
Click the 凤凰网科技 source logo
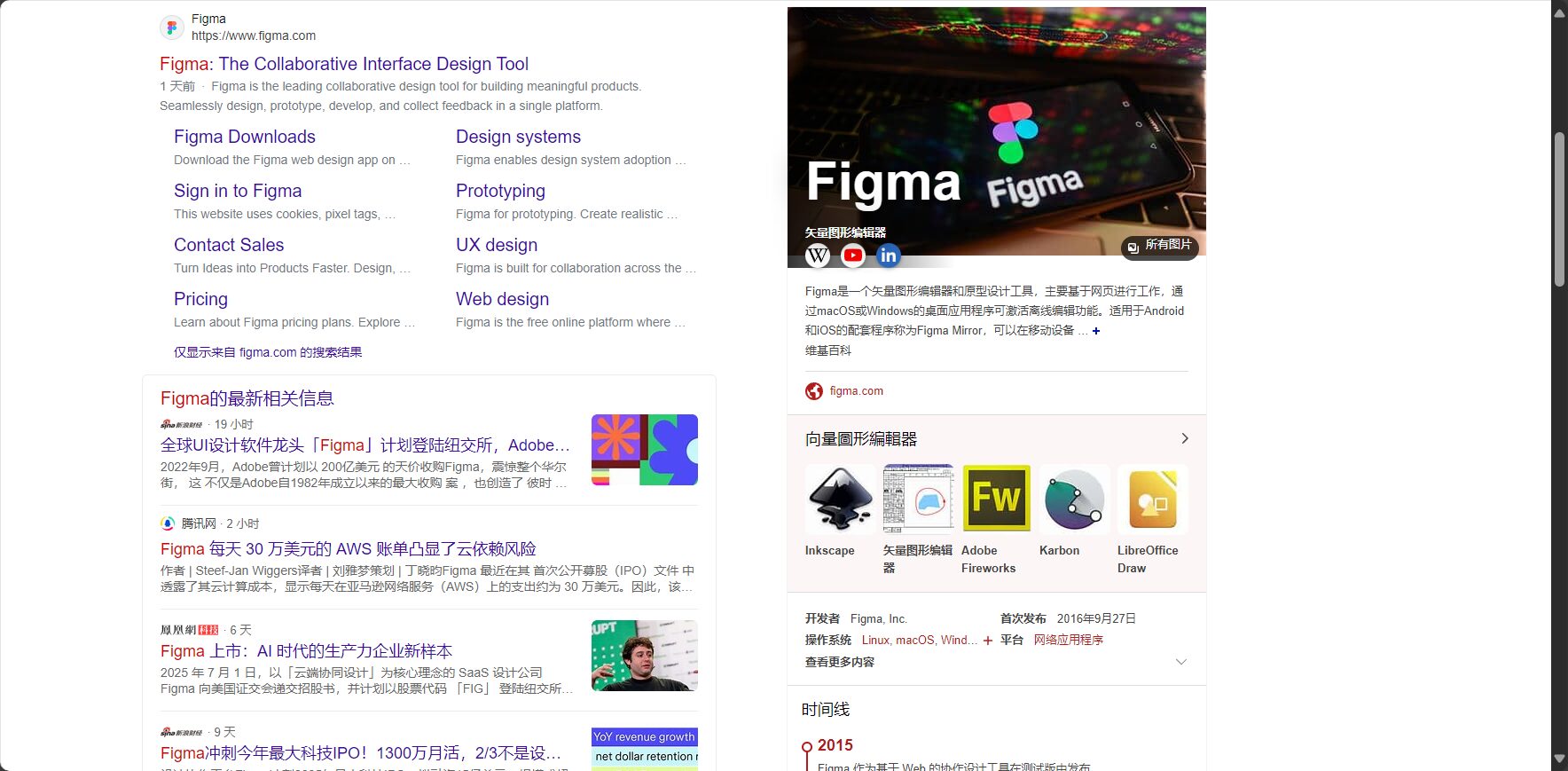[190, 630]
